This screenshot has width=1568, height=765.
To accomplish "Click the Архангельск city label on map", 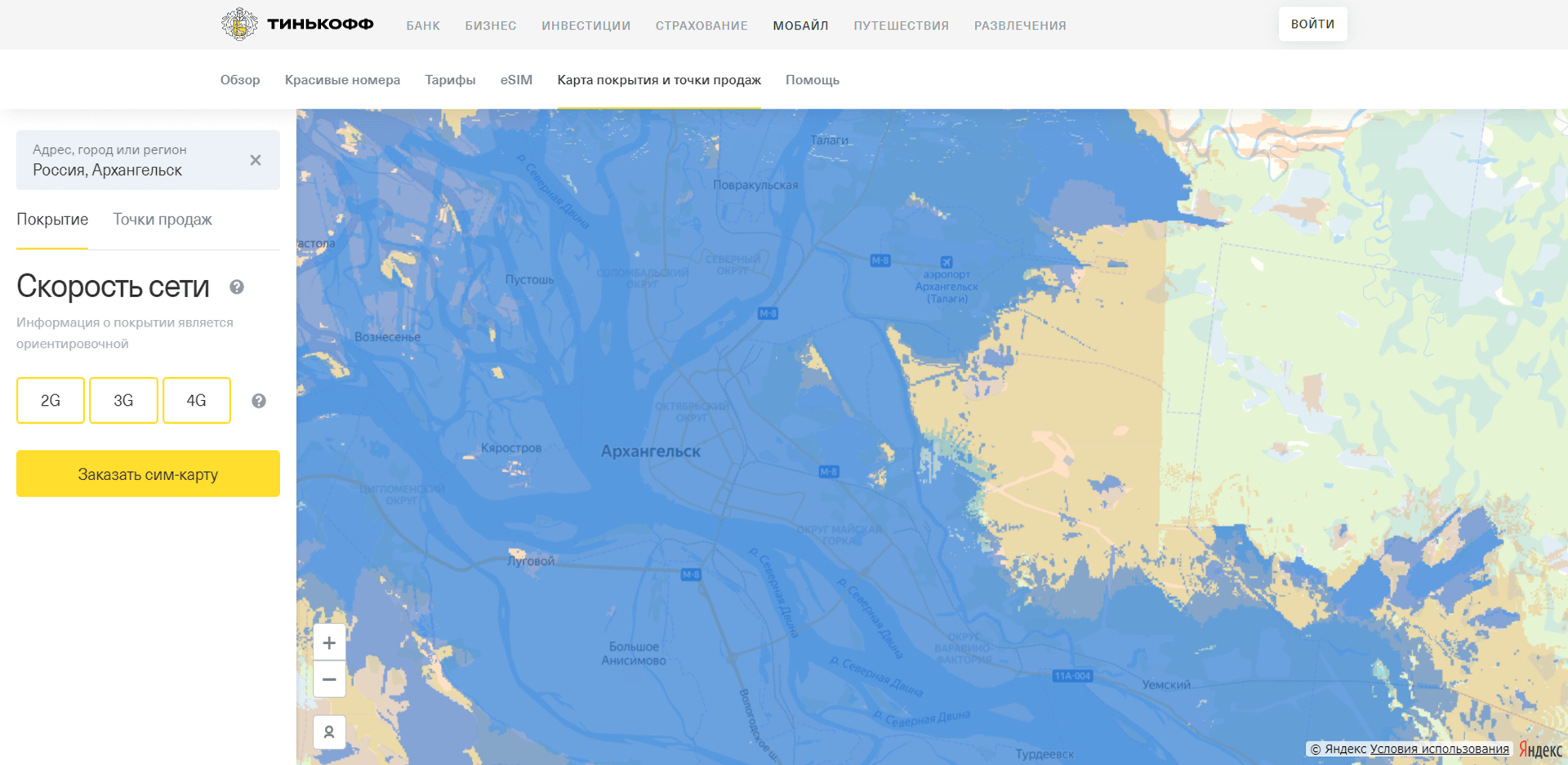I will coord(651,451).
